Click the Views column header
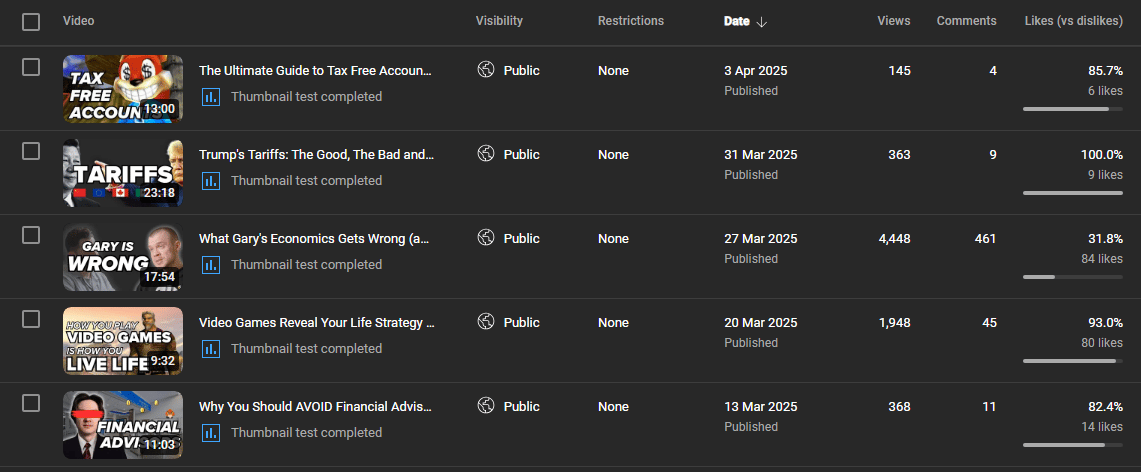 click(893, 21)
